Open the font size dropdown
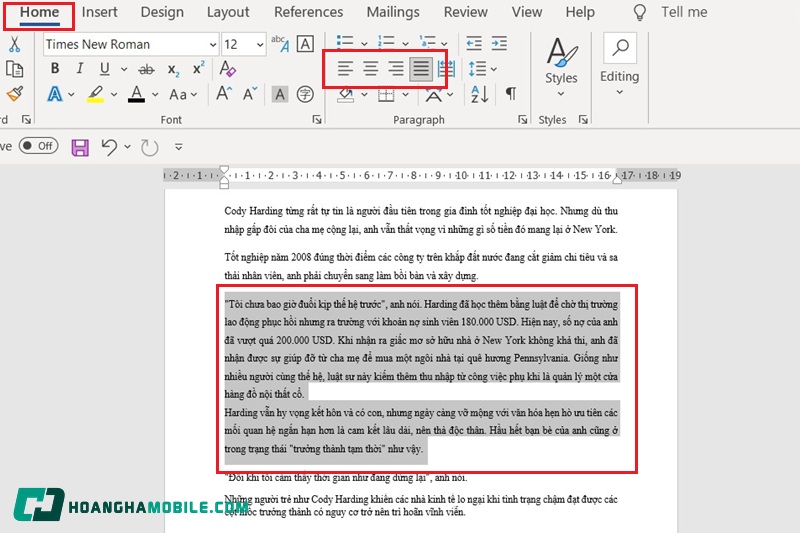Screen dimensions: 800x533 point(258,45)
